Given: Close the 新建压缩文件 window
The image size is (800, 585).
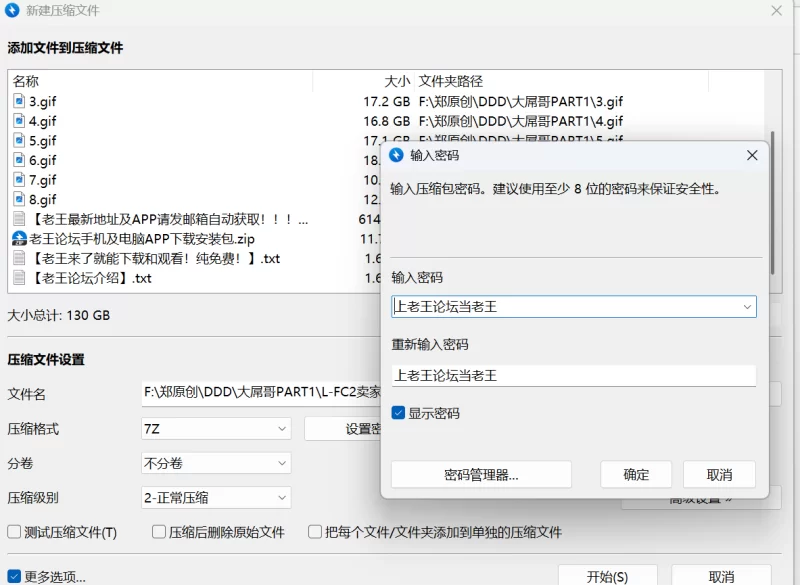Looking at the screenshot, I should (x=777, y=10).
